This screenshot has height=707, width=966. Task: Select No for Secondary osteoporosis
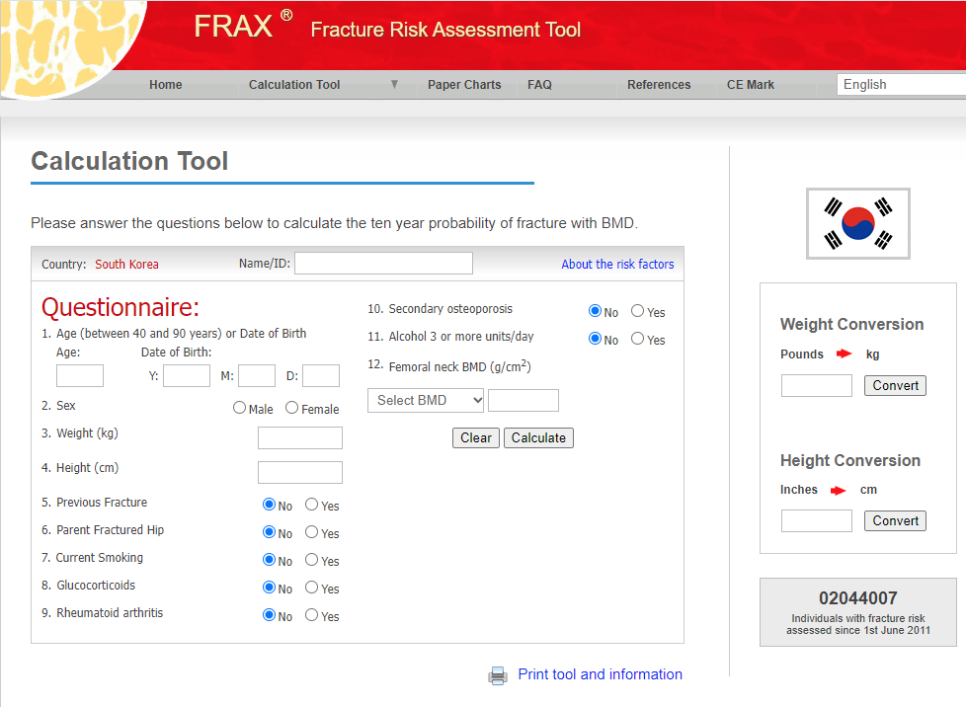[595, 310]
